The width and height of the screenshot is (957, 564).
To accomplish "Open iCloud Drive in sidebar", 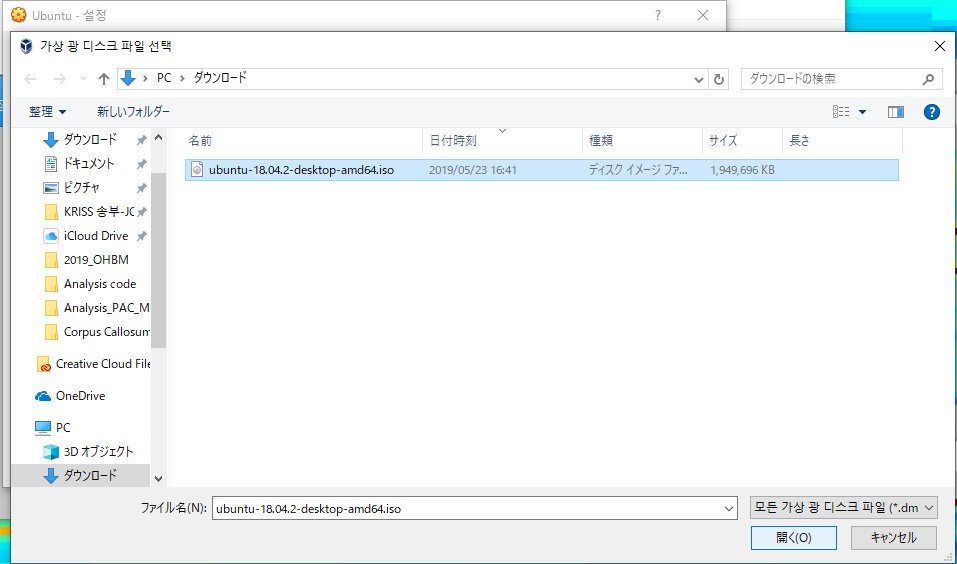I will point(95,236).
